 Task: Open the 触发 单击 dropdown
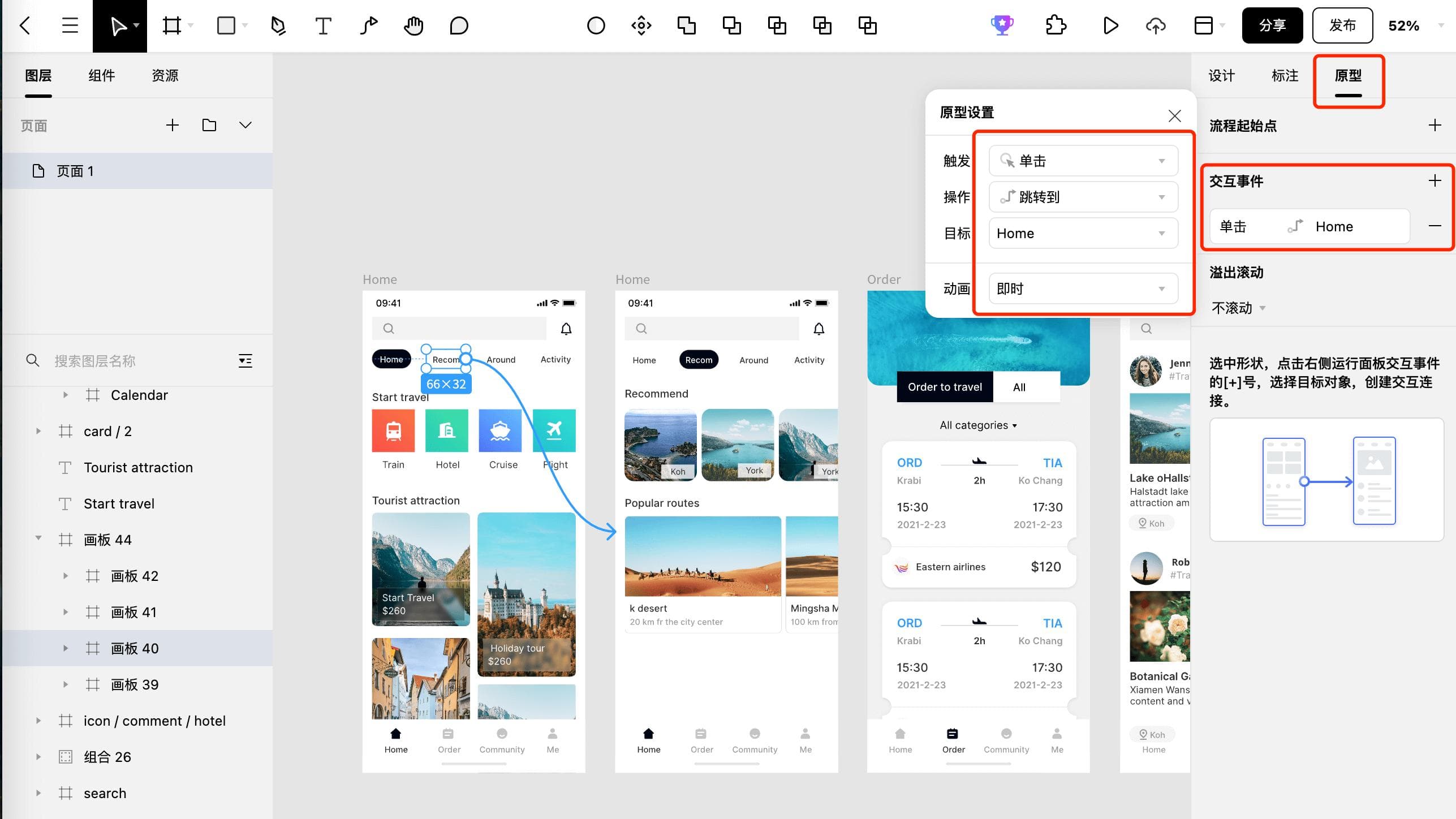point(1083,161)
